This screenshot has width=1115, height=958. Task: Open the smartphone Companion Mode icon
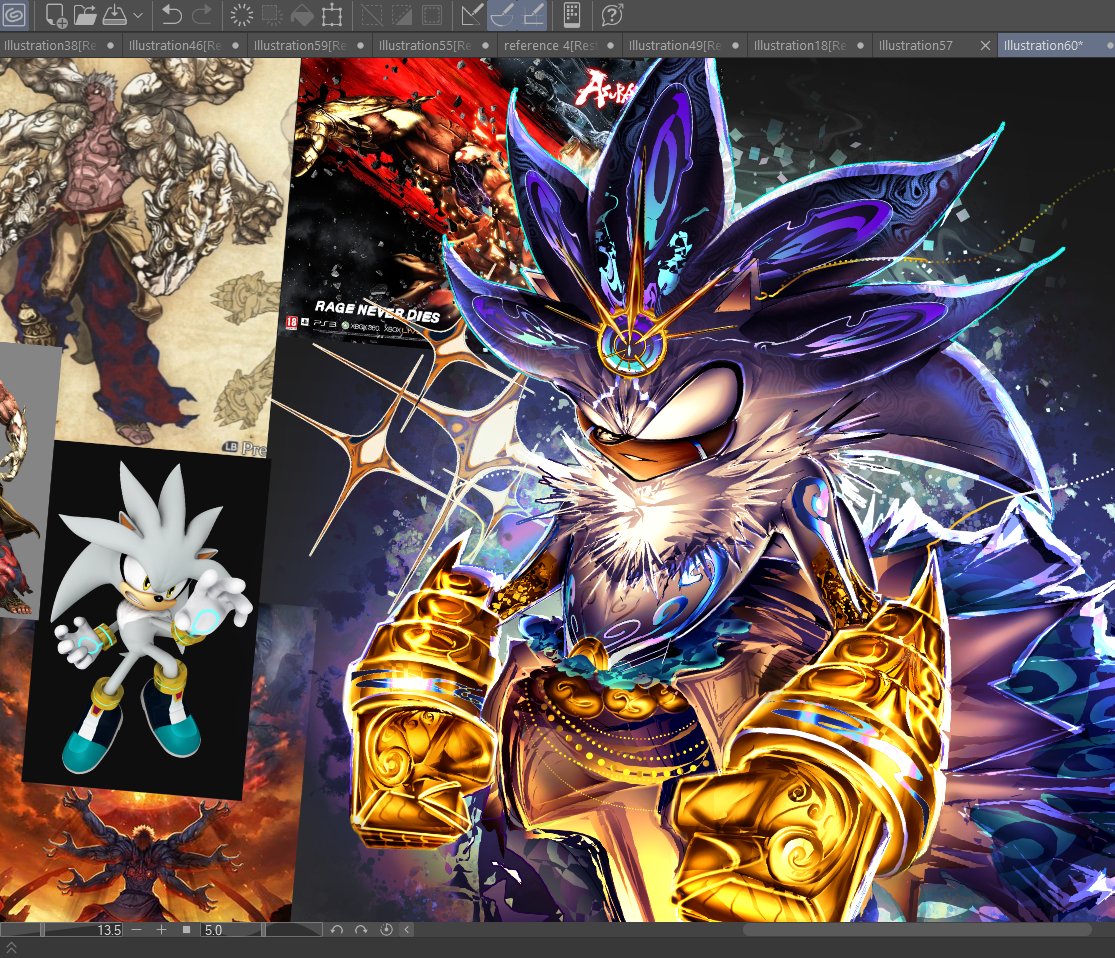tap(572, 14)
